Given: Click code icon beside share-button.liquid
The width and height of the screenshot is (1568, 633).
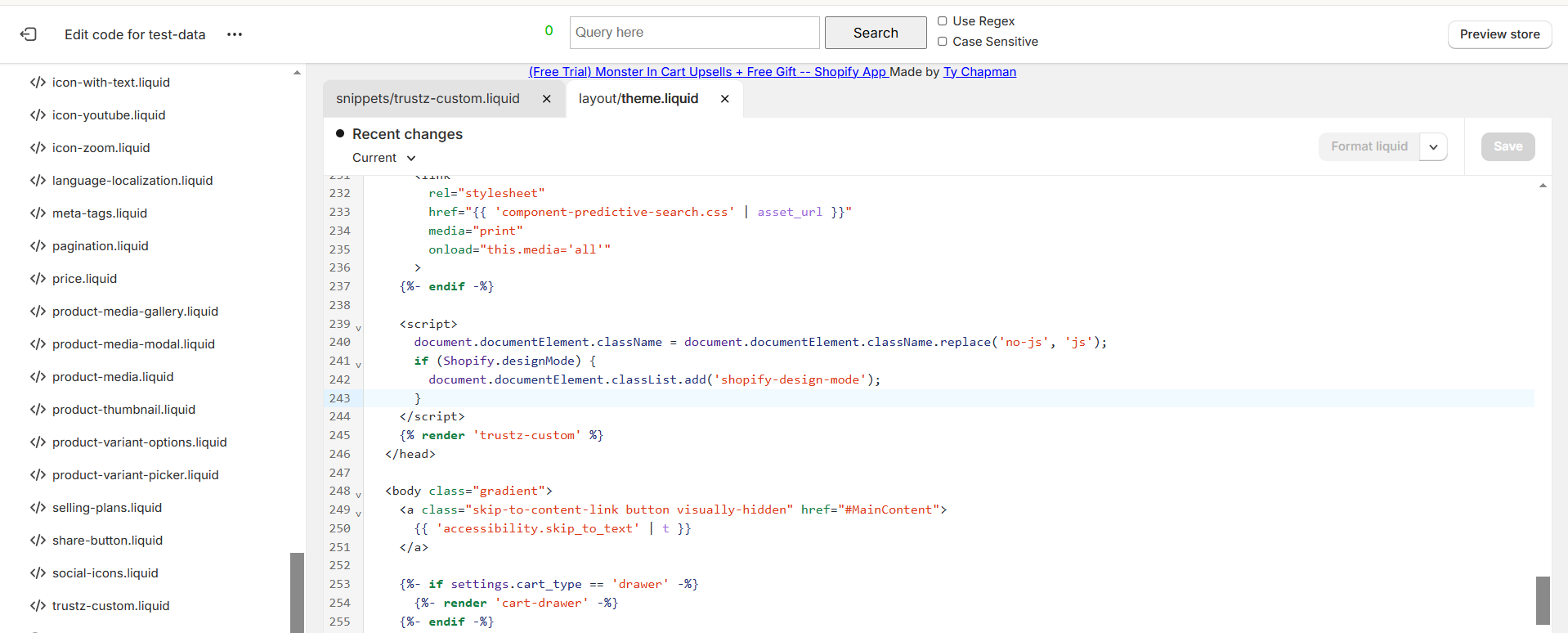Looking at the screenshot, I should pyautogui.click(x=38, y=541).
